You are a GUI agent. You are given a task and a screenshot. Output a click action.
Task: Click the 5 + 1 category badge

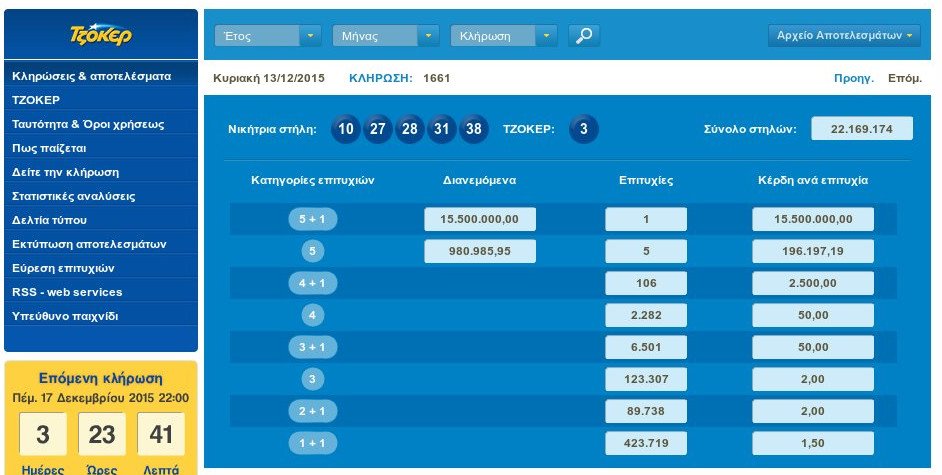click(x=312, y=219)
